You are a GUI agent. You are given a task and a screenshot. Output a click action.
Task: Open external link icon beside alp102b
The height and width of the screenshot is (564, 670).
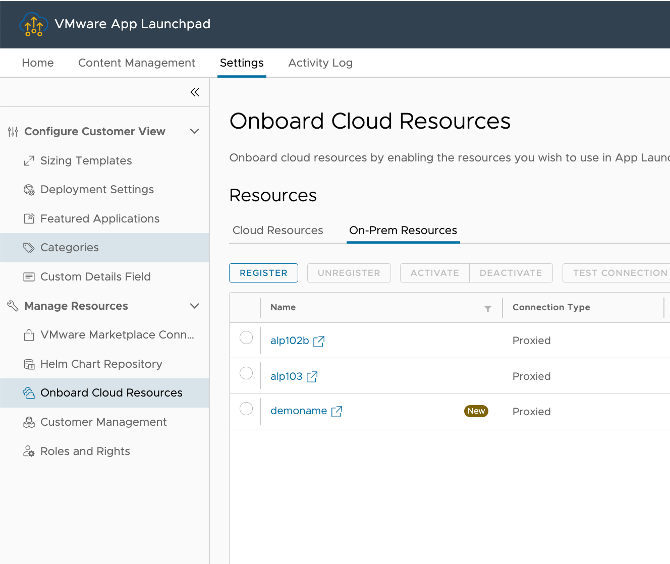(x=319, y=341)
